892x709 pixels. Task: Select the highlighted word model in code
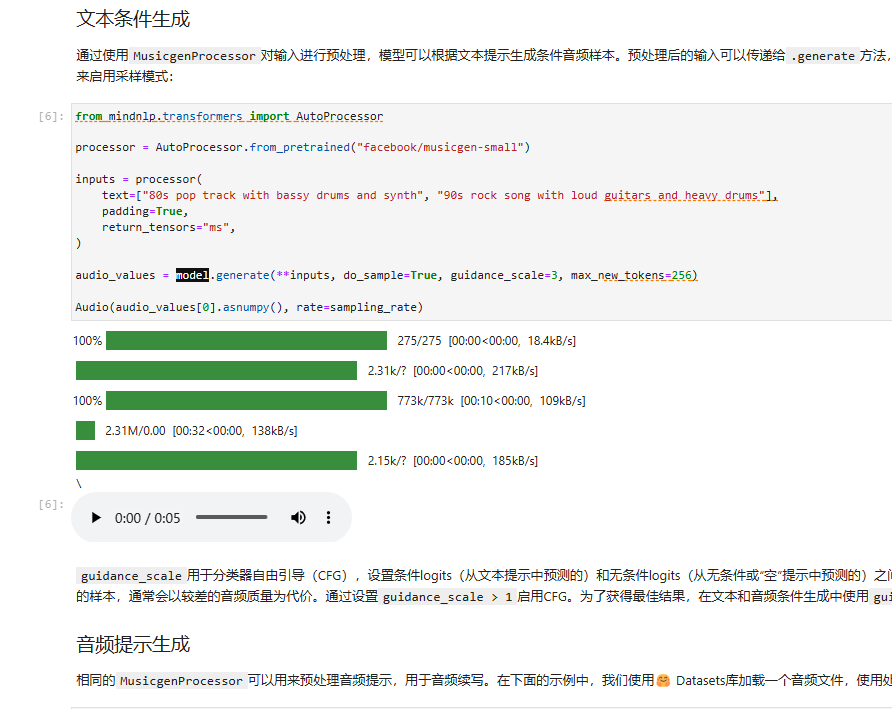click(x=192, y=275)
